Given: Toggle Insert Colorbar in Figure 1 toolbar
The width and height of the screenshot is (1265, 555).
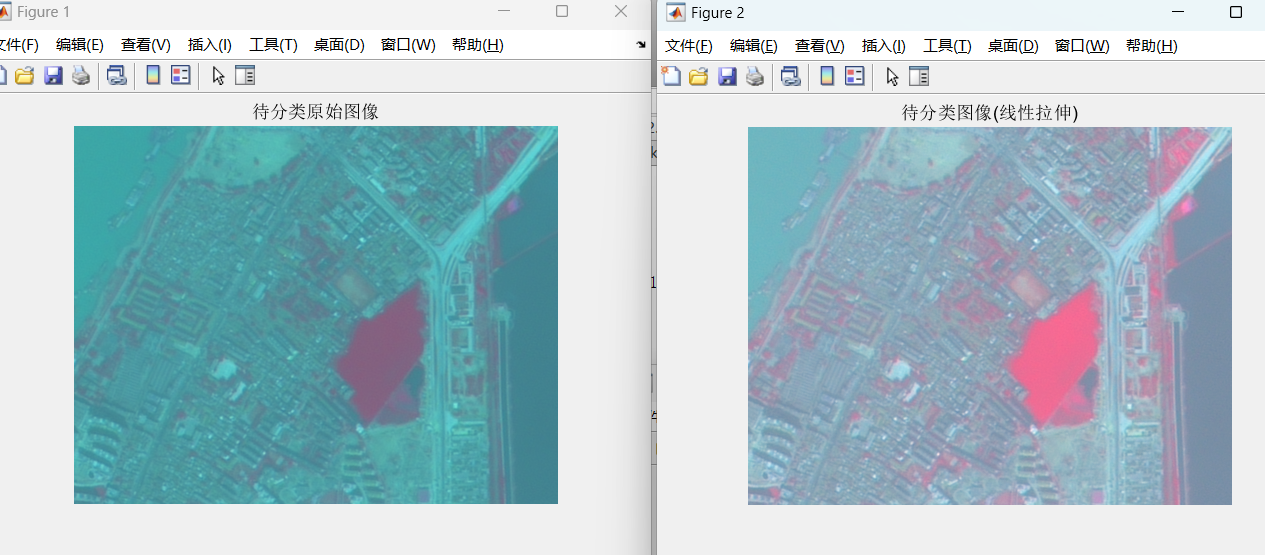Looking at the screenshot, I should [x=153, y=75].
